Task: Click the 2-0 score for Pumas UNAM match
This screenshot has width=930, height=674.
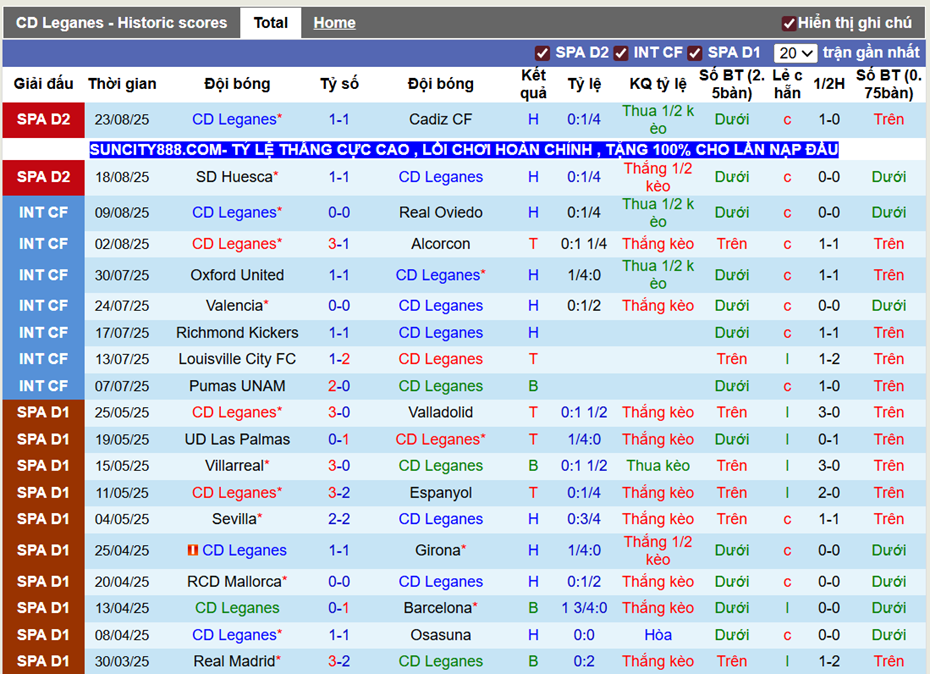Action: tap(339, 386)
